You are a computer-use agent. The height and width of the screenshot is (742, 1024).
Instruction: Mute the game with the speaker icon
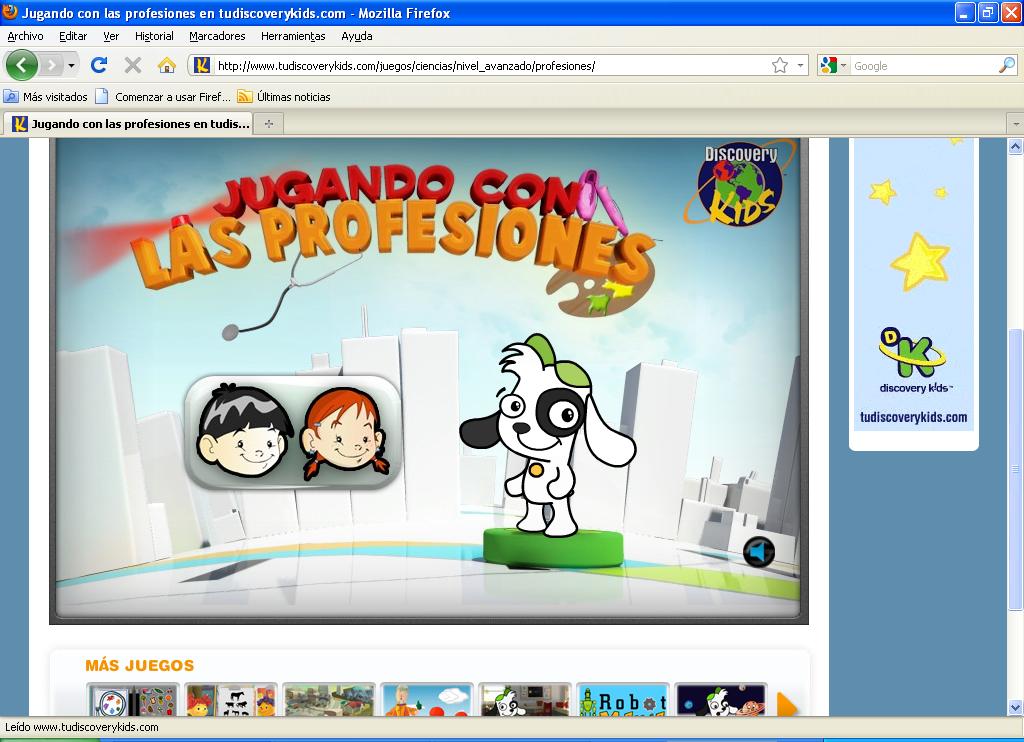click(x=759, y=553)
